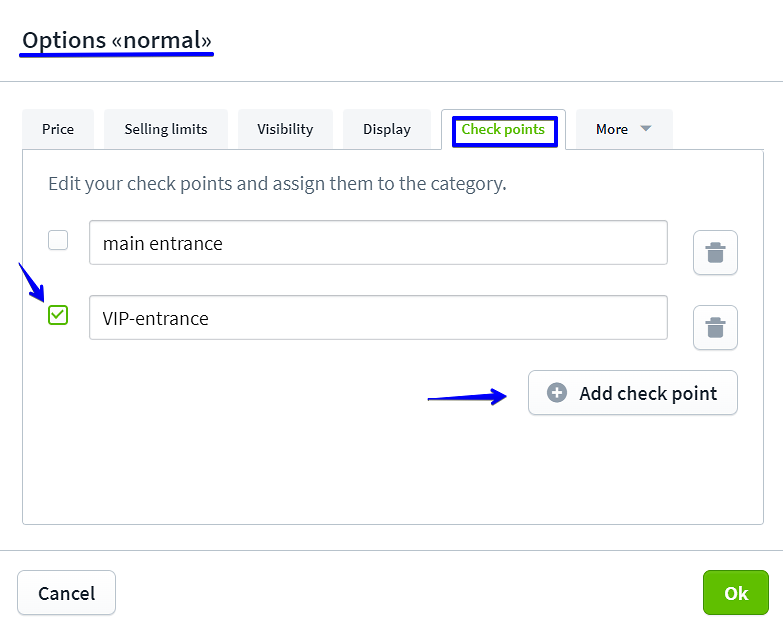The width and height of the screenshot is (783, 632).
Task: Click into the VIP-entrance text field
Action: pos(378,318)
